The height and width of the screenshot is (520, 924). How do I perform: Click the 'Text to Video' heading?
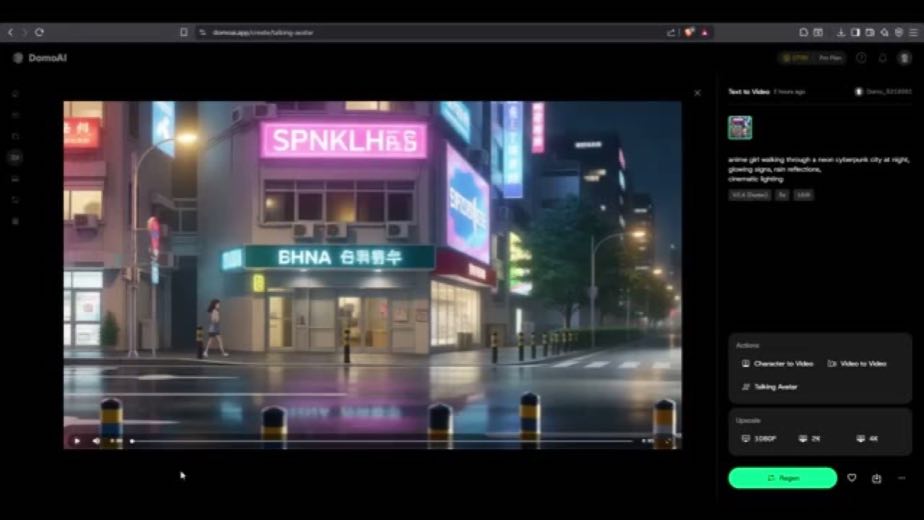point(749,91)
